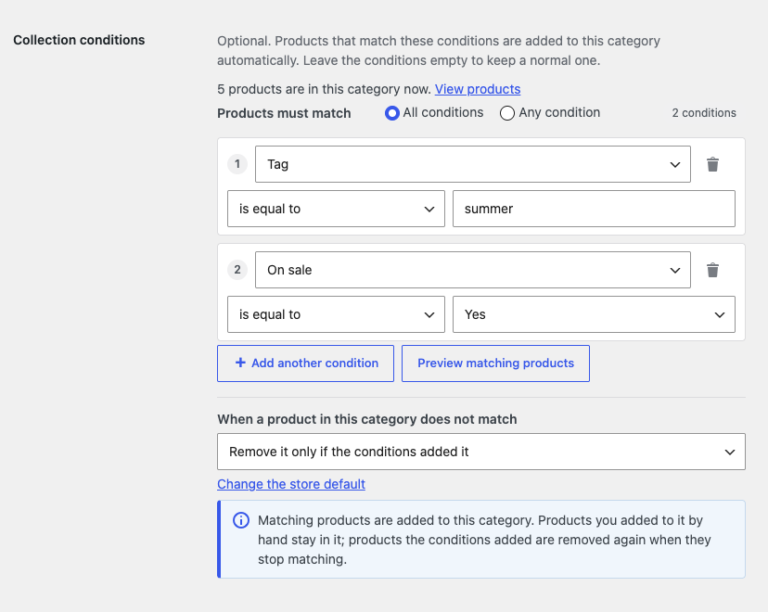Click the summer tag value field

[x=594, y=209]
